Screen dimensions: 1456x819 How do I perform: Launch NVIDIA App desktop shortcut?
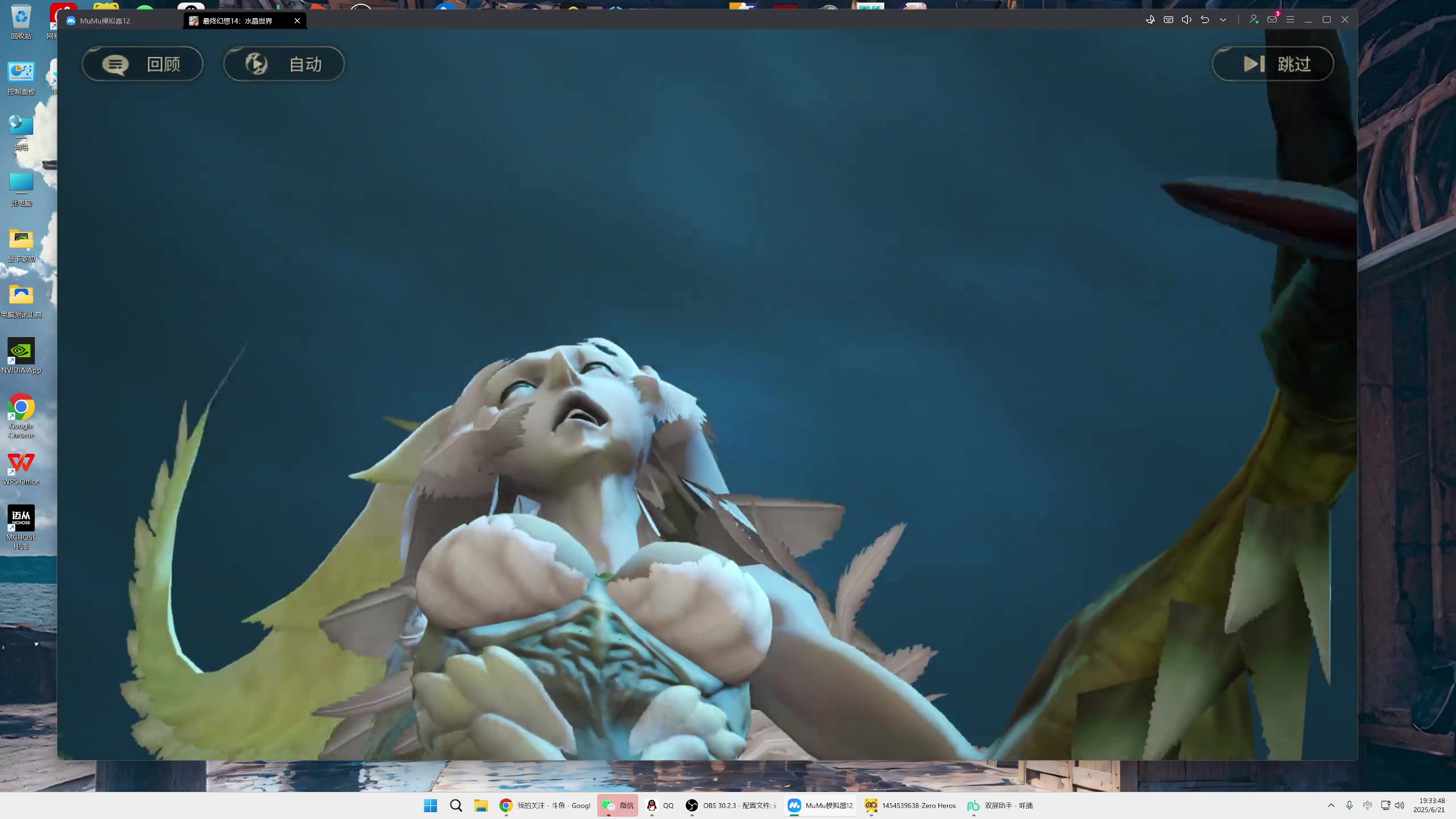coord(21,356)
